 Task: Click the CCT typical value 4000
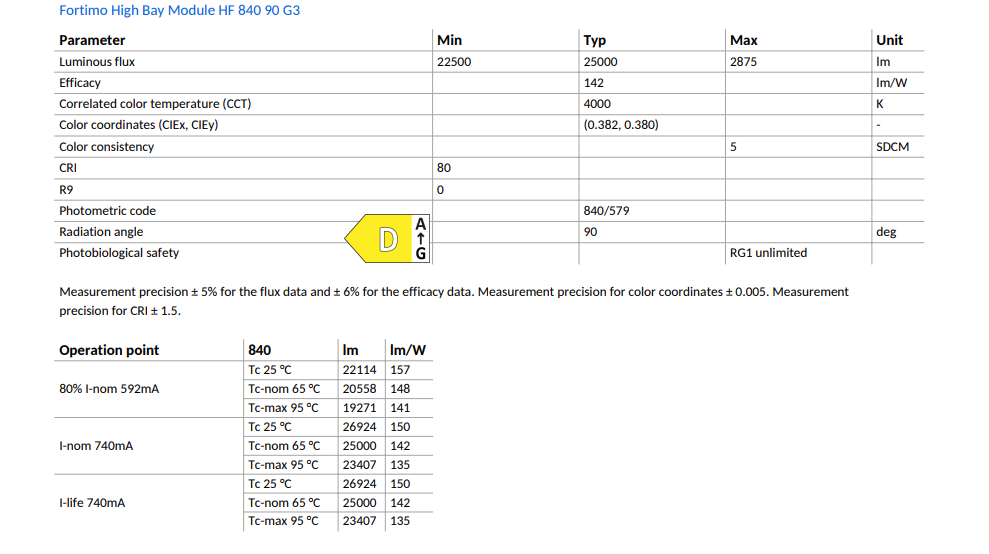click(597, 103)
